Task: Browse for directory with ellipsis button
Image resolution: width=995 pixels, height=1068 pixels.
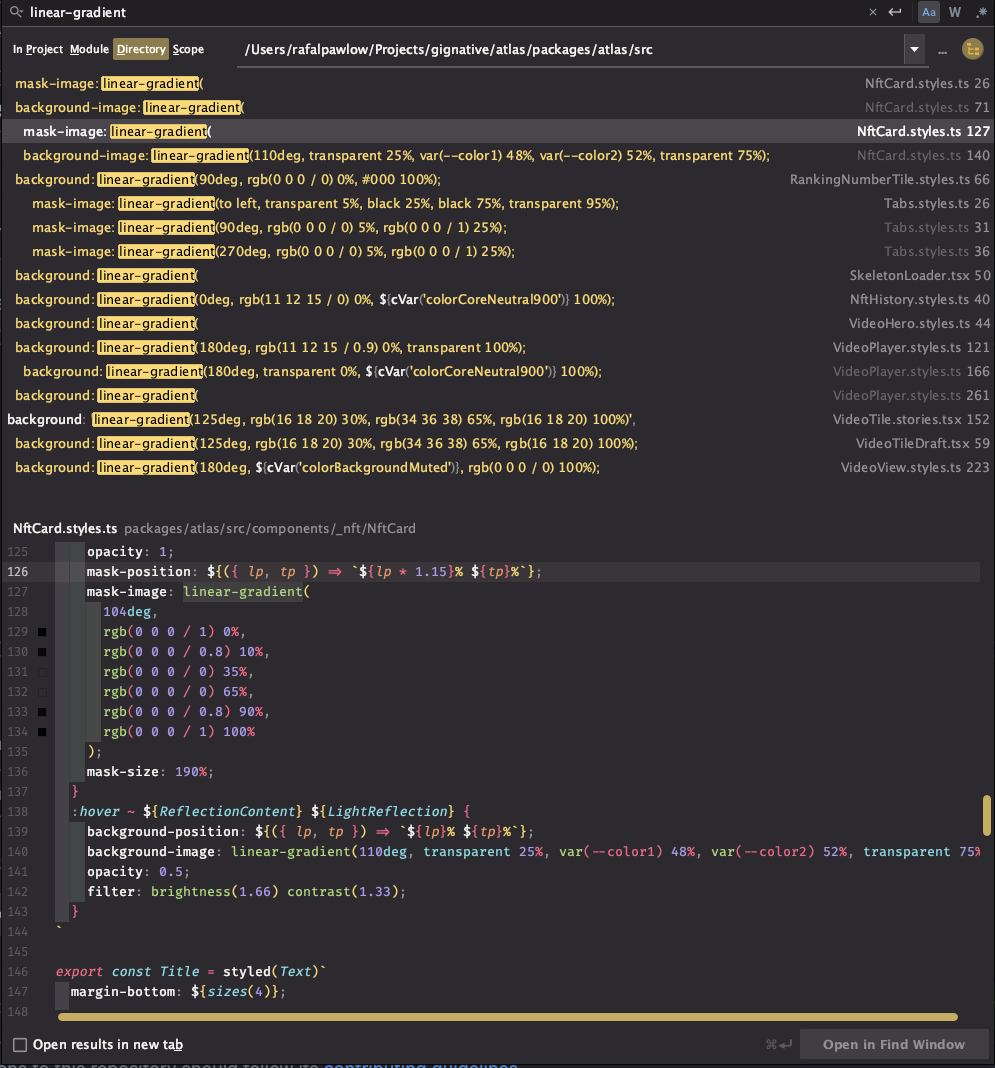Action: [943, 50]
